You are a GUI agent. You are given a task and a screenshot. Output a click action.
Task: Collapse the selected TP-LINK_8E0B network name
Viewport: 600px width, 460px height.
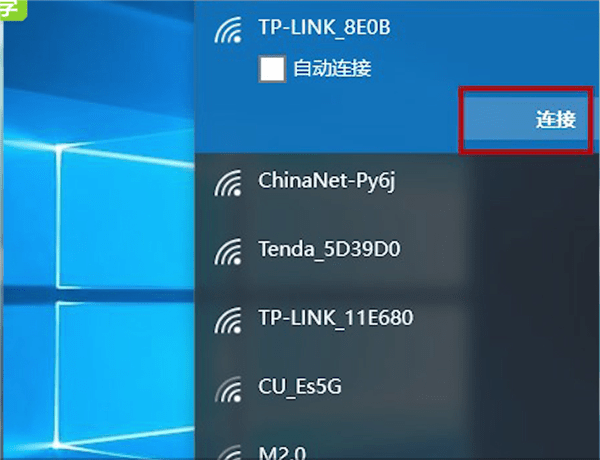324,28
